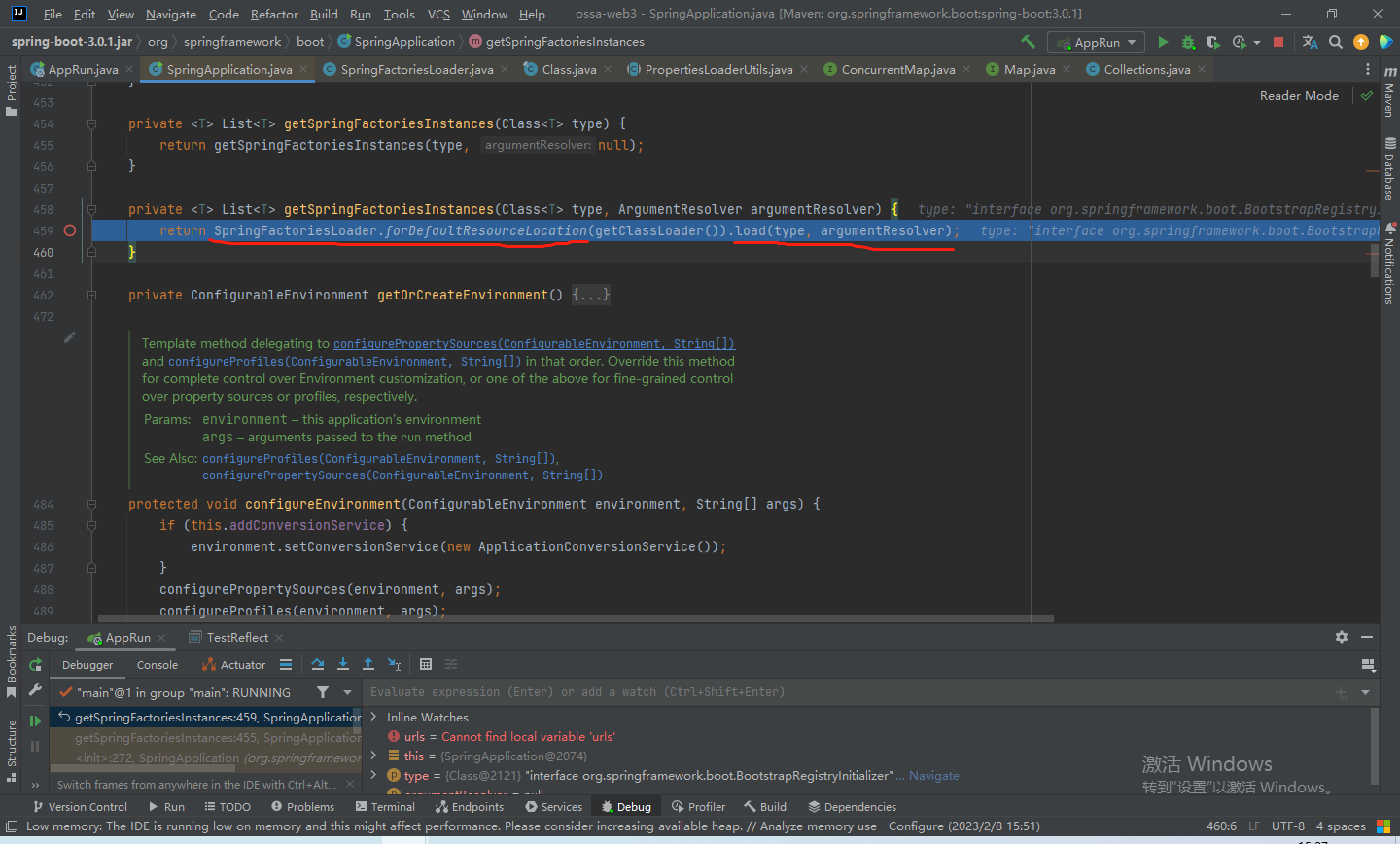Click the Threads list icon after Actuator
The height and width of the screenshot is (844, 1400).
tap(286, 665)
